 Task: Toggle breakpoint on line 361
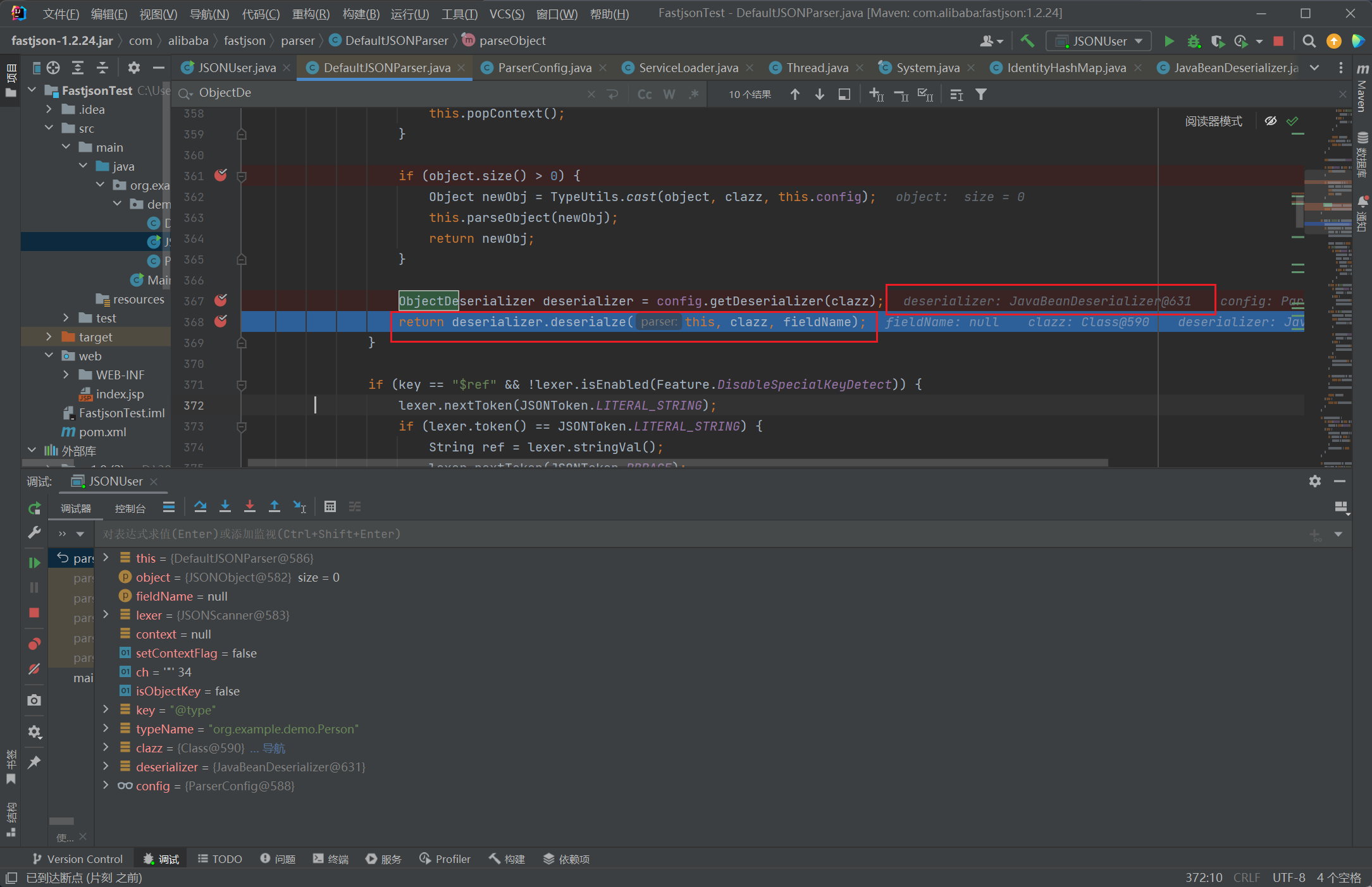221,175
